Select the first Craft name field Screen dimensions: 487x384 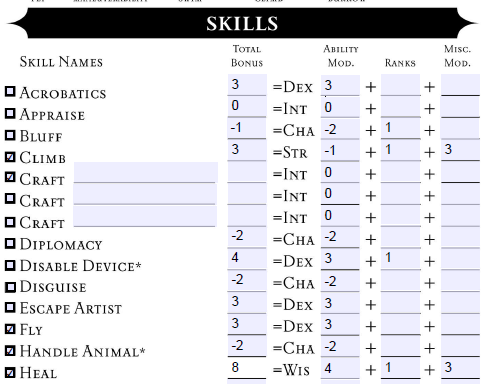(x=146, y=172)
